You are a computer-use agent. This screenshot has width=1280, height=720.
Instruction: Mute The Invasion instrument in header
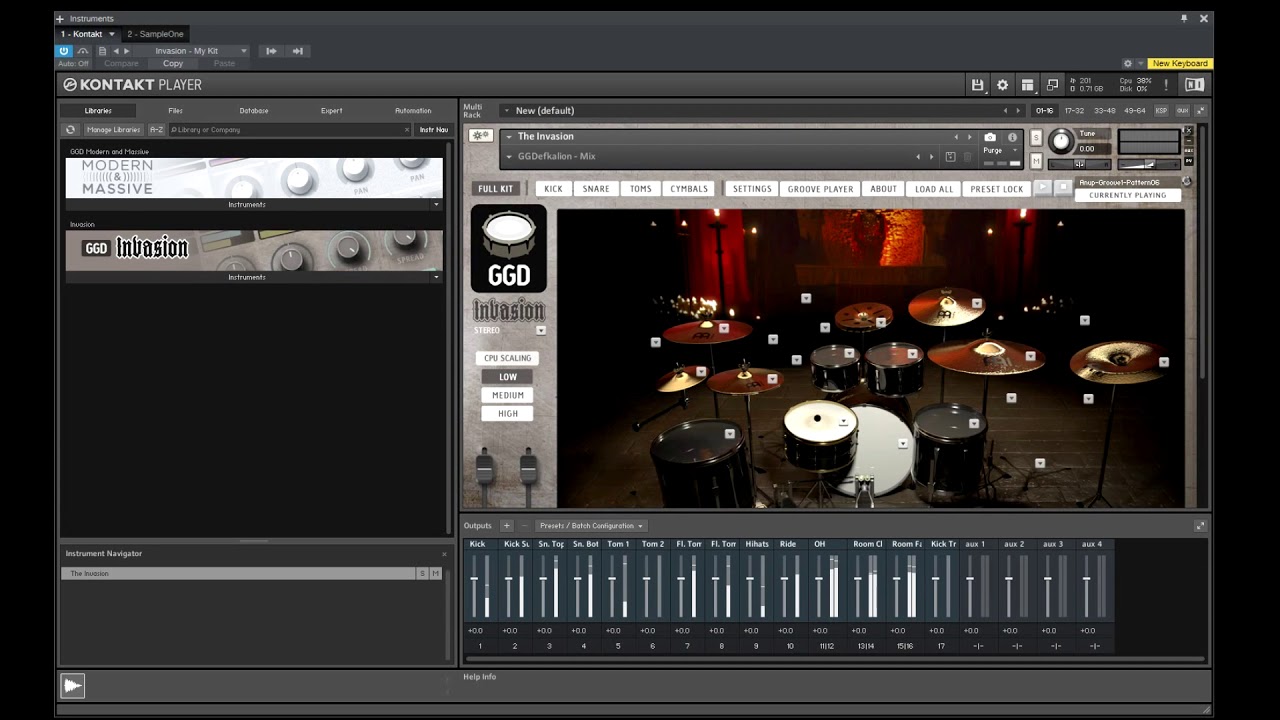coord(1036,161)
